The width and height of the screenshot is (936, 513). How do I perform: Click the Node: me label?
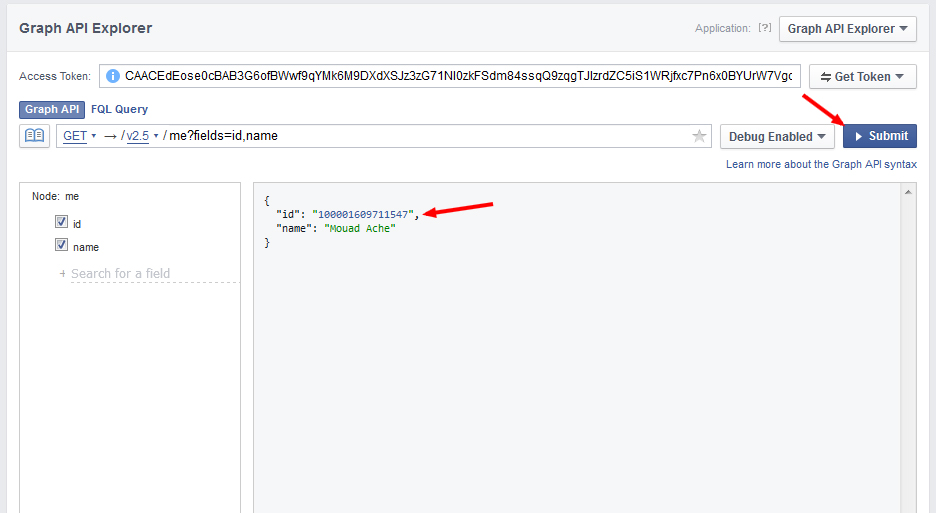[56, 196]
